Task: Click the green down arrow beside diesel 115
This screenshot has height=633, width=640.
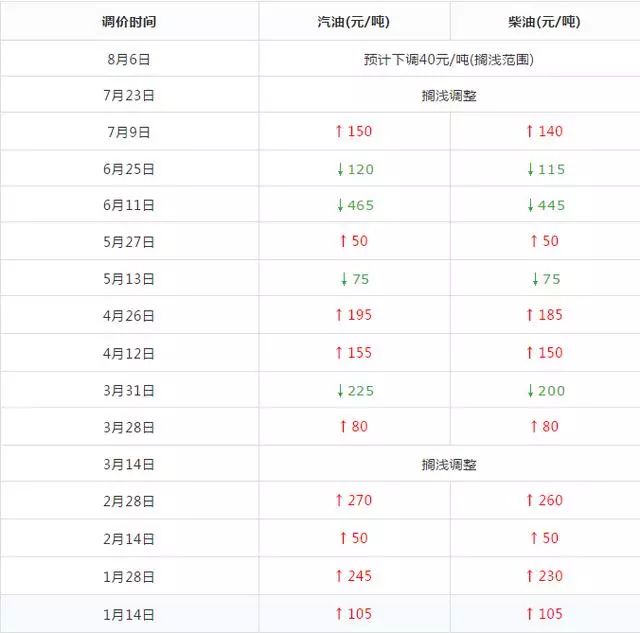Action: tap(531, 170)
